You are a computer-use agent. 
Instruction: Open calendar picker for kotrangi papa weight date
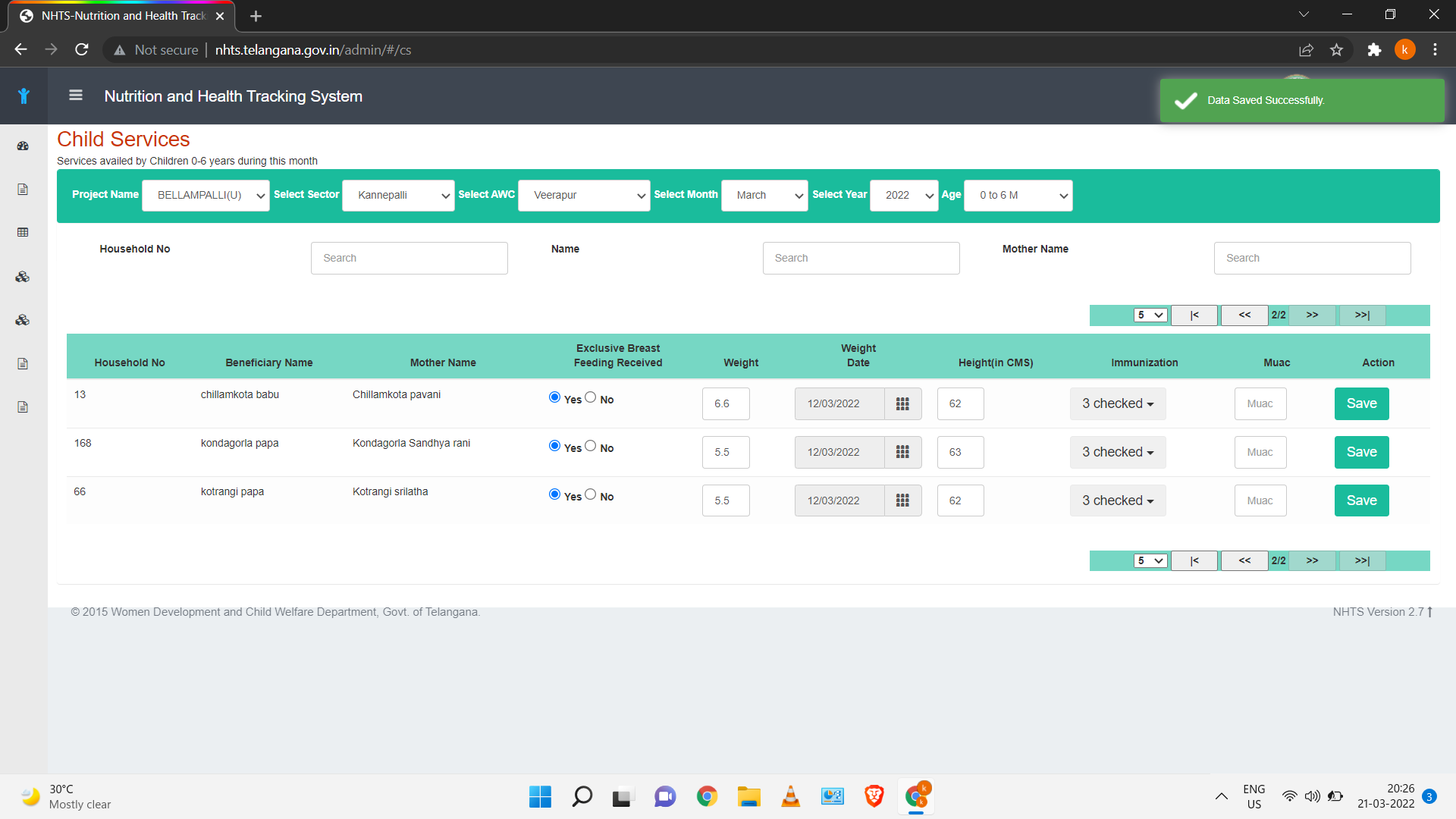coord(902,500)
